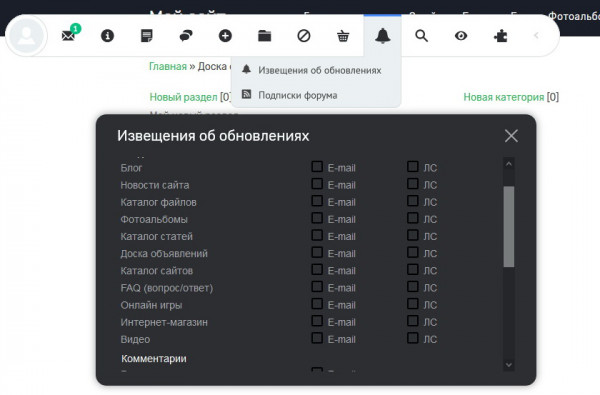This screenshot has height=395, width=600.
Task: Click the 'Доска объявлений' row label
Action: click(164, 253)
